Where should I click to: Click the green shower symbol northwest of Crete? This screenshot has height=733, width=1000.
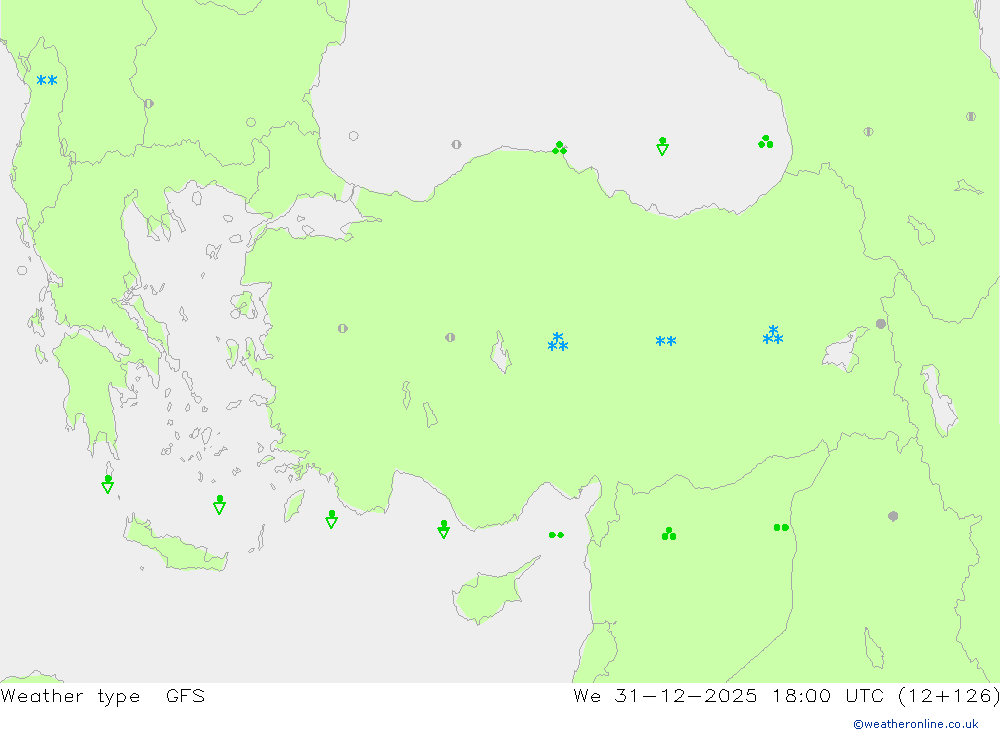[x=219, y=505]
